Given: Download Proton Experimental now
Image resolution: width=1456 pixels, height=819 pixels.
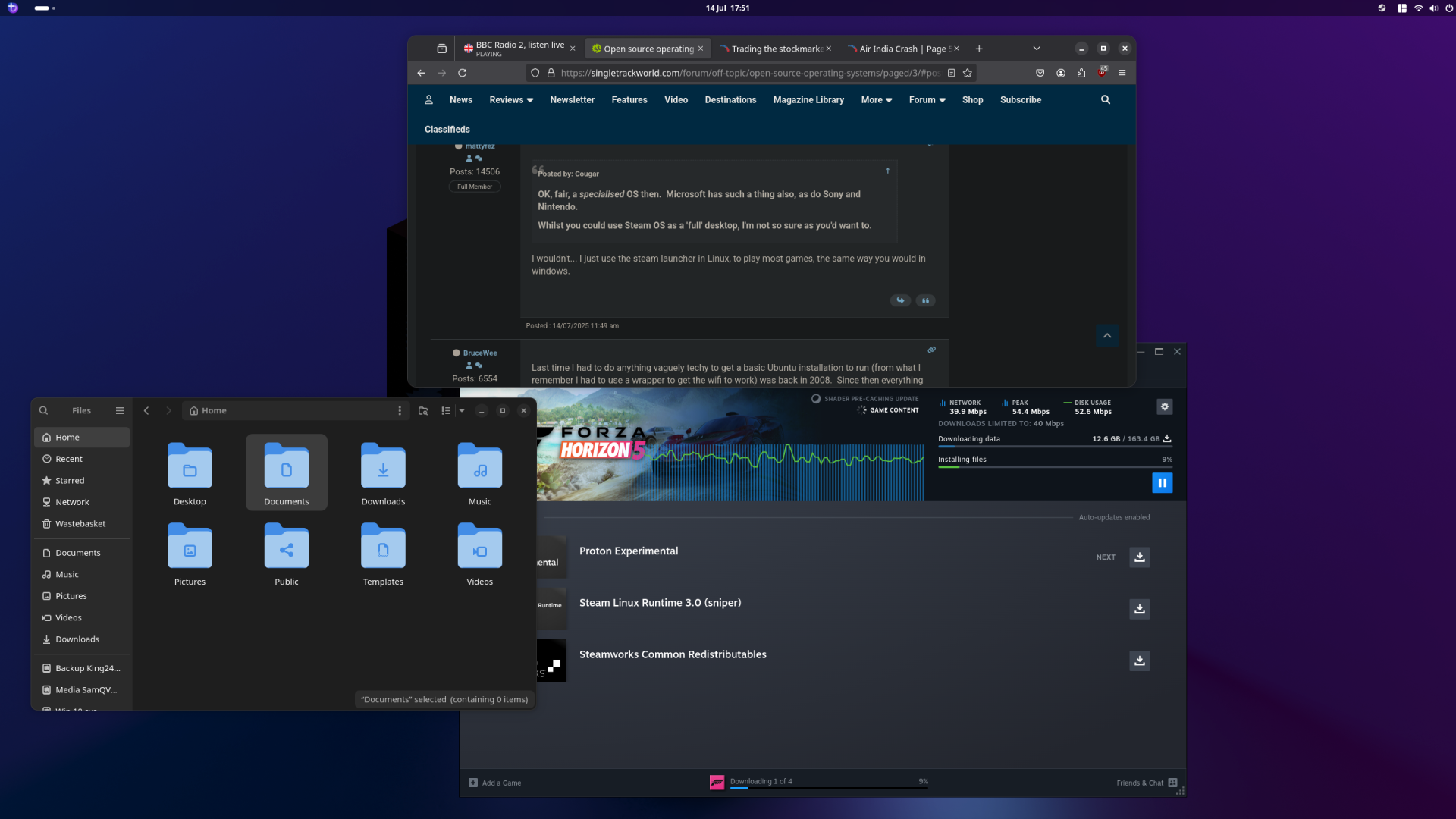Looking at the screenshot, I should 1139,557.
